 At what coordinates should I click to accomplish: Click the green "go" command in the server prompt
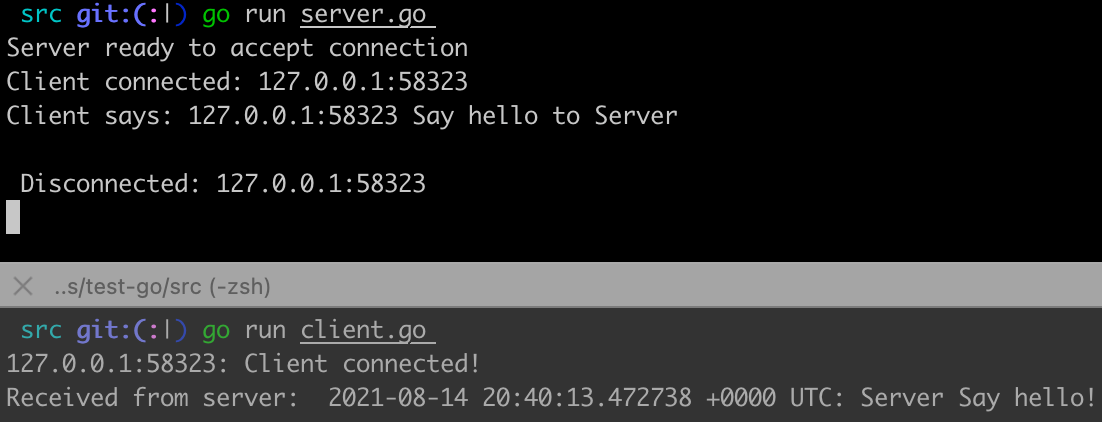coord(215,15)
